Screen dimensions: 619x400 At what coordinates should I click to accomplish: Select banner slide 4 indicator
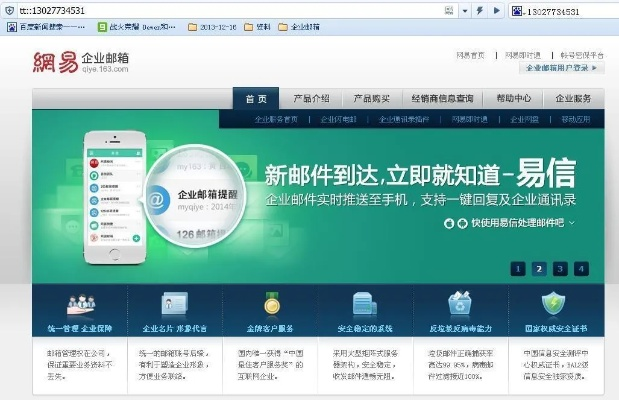[581, 268]
